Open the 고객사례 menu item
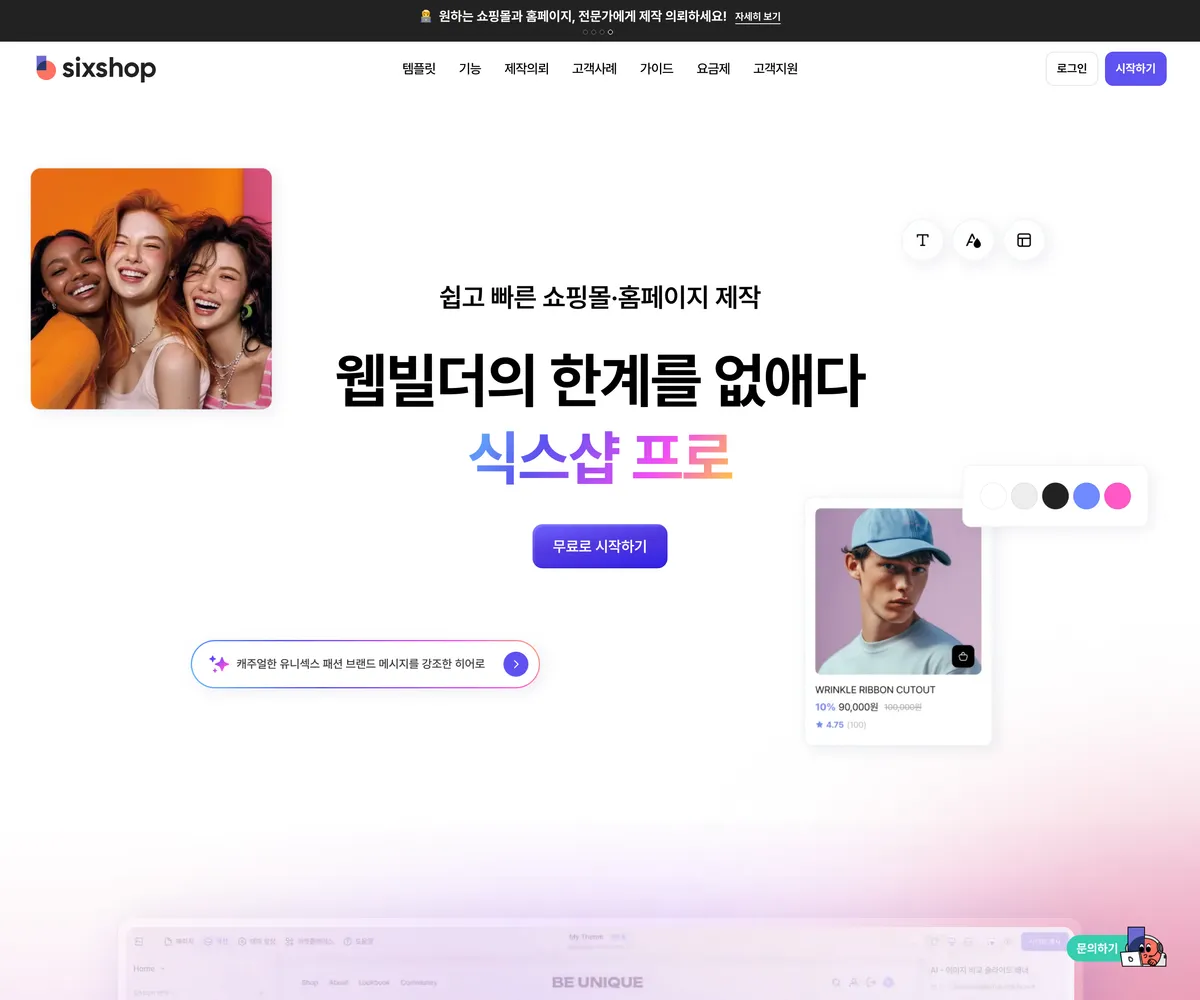Image resolution: width=1200 pixels, height=1000 pixels. [594, 69]
